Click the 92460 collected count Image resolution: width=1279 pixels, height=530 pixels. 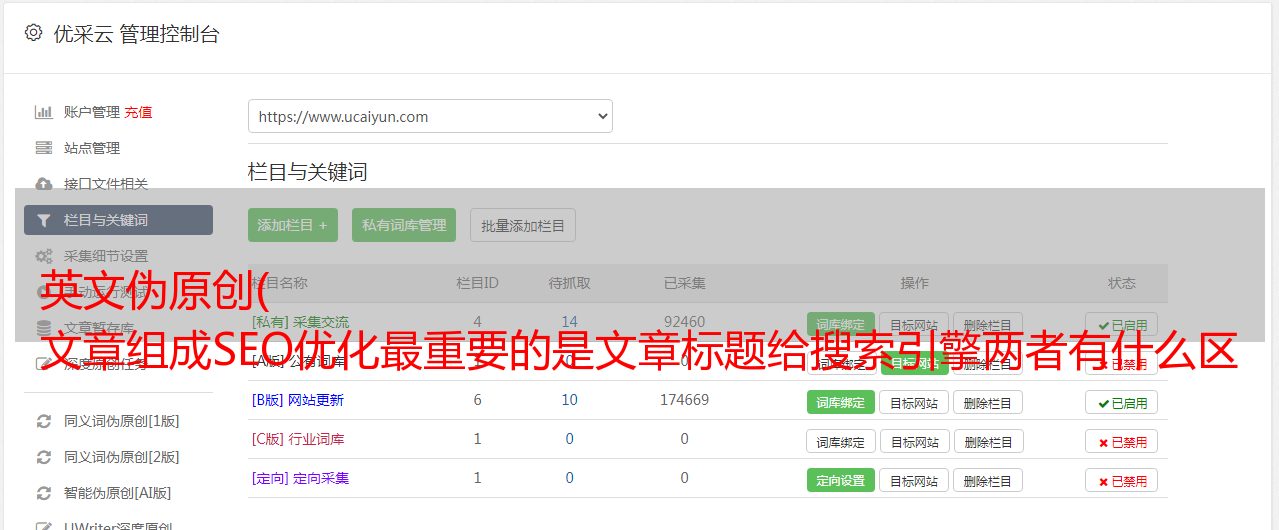tap(684, 322)
